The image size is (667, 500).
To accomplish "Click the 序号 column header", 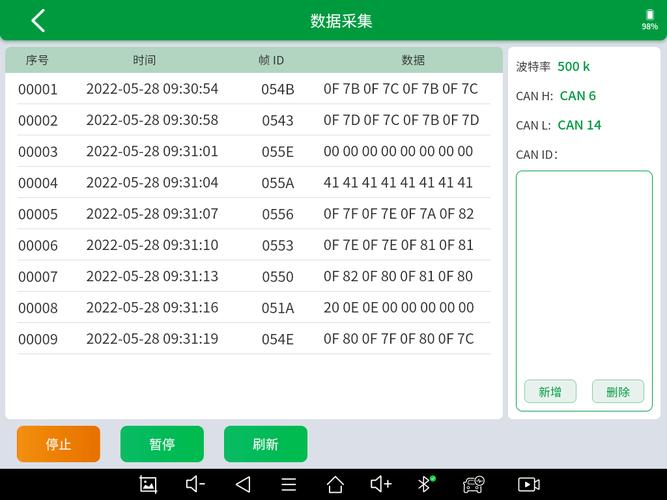I will pos(37,60).
